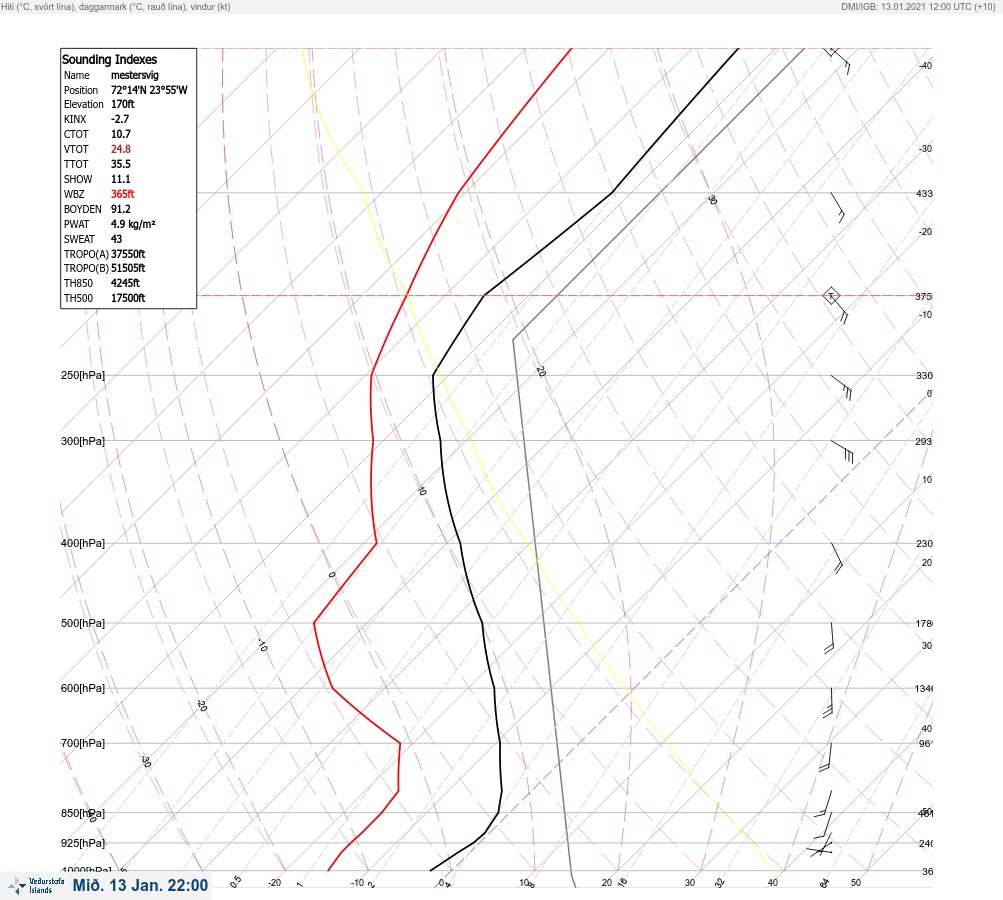
Task: Click the station name mestersvig
Action: tap(134, 75)
